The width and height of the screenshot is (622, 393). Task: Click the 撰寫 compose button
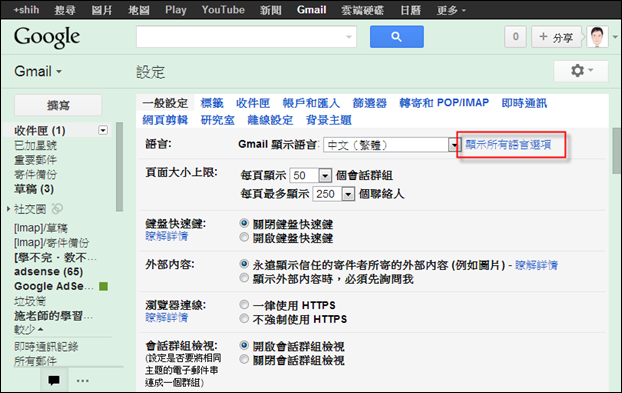pyautogui.click(x=58, y=105)
